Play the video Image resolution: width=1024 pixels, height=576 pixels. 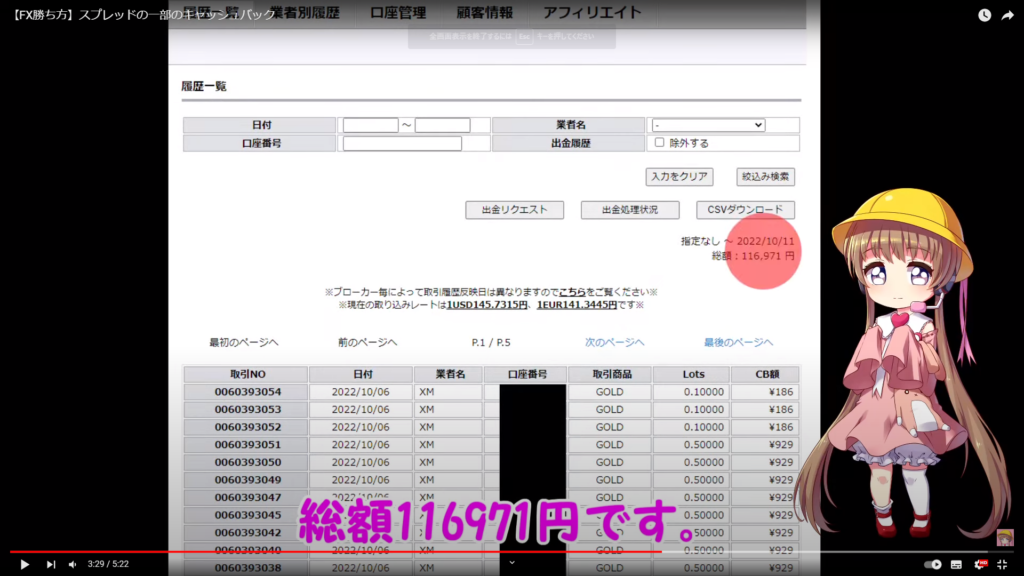tap(25, 564)
